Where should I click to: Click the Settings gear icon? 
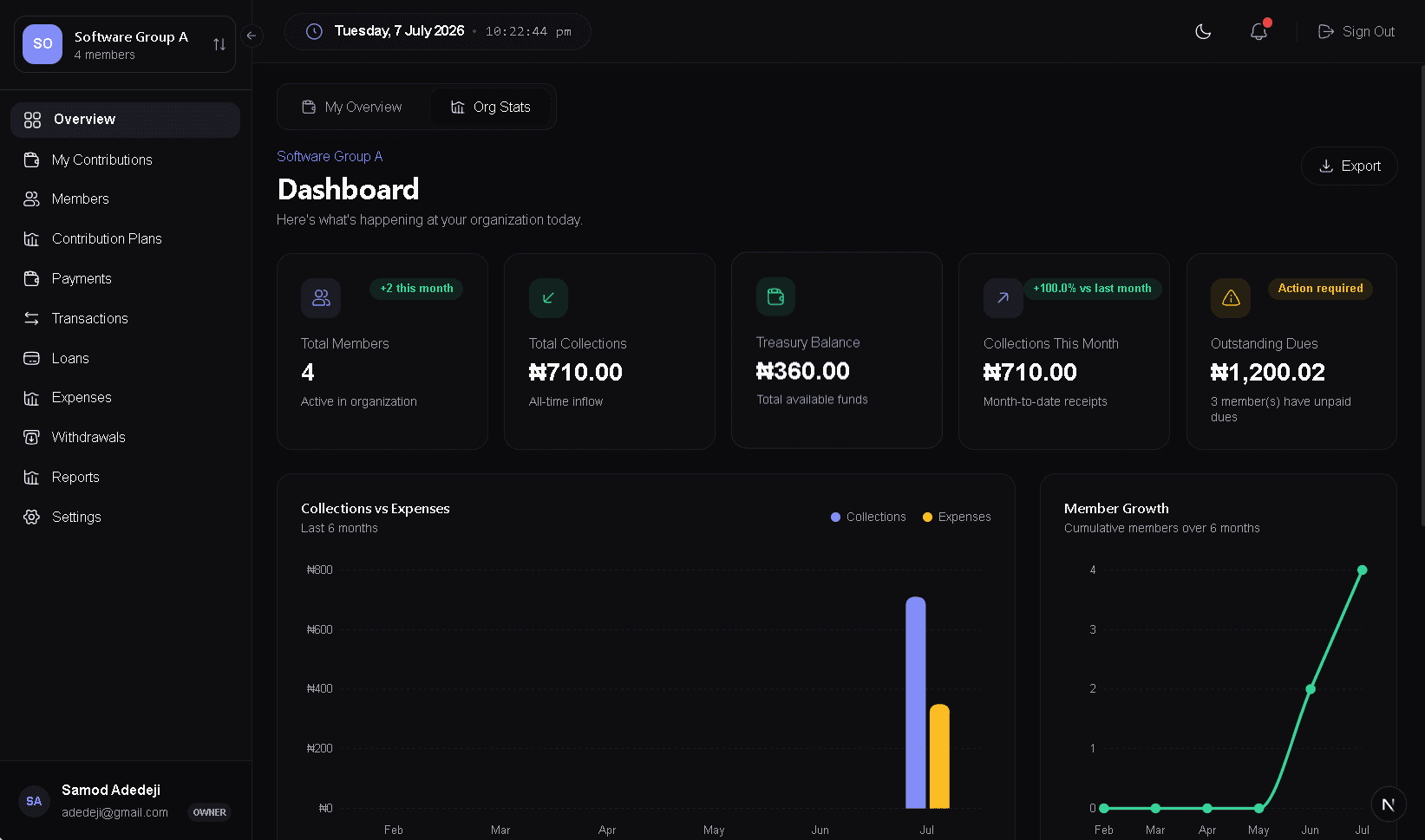click(32, 517)
